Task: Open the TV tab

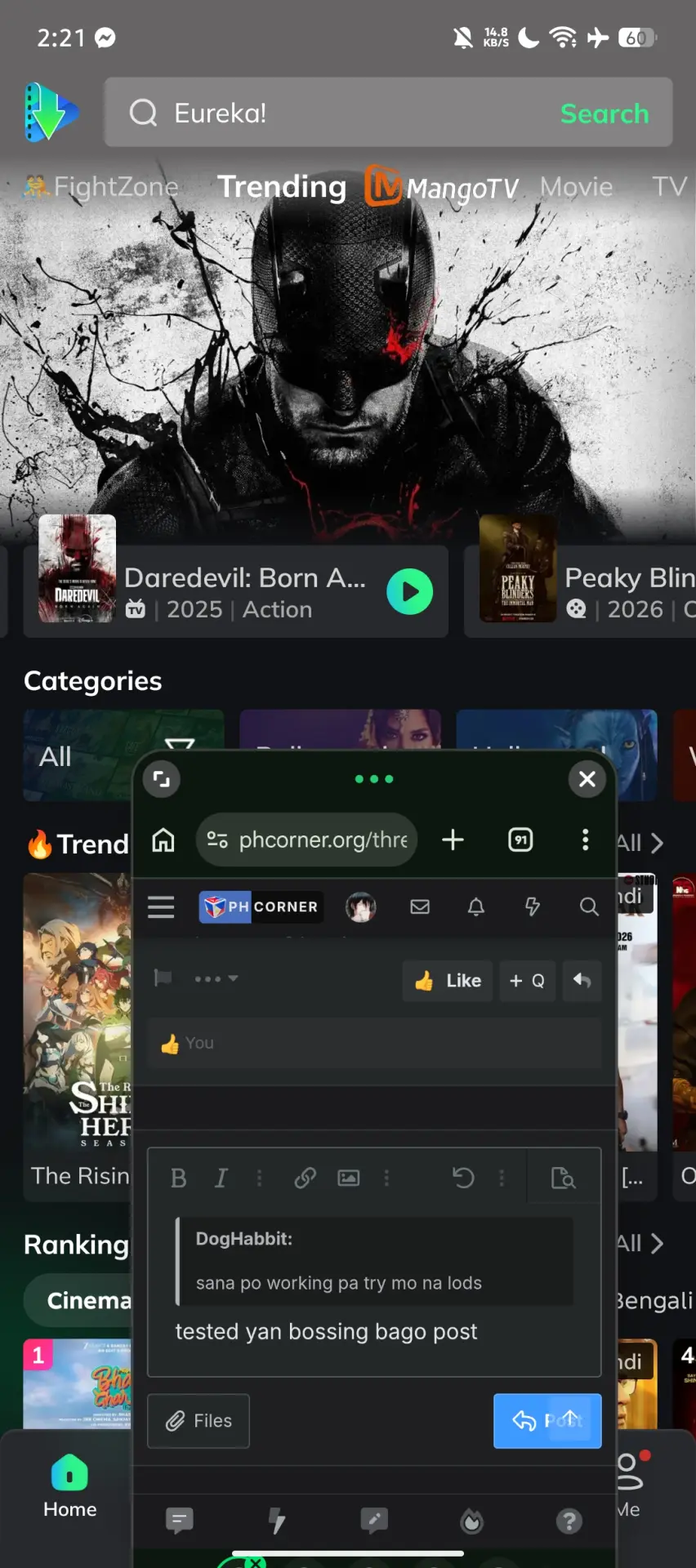Action: tap(669, 187)
